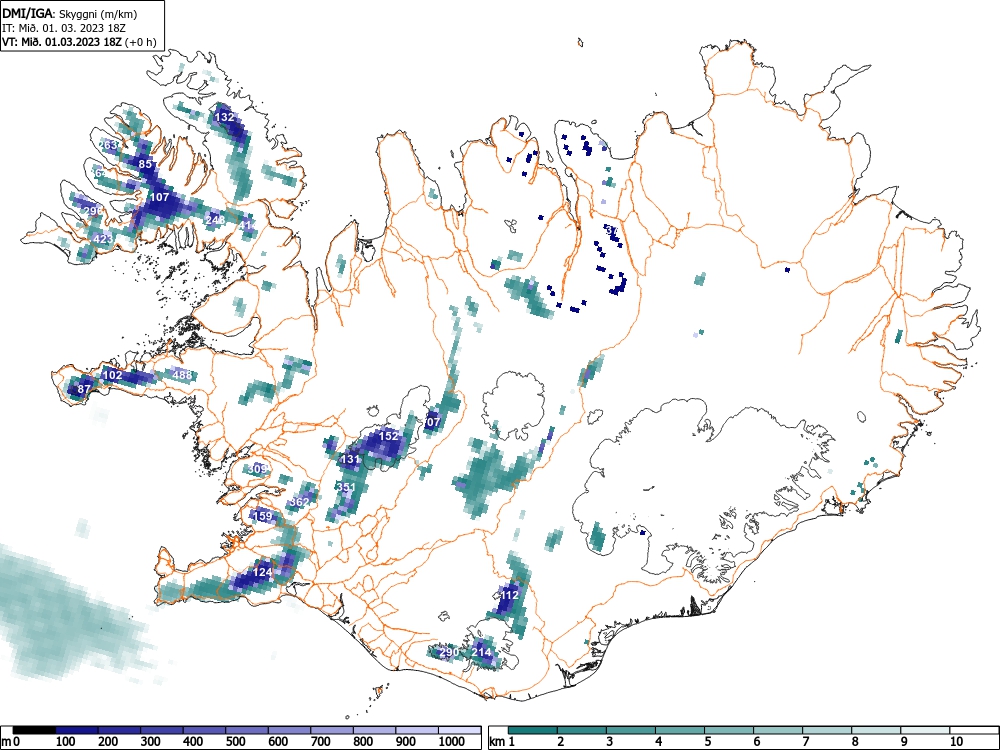Click the 3 label on the kilometer scale
The height and width of the screenshot is (750, 1000).
[609, 742]
